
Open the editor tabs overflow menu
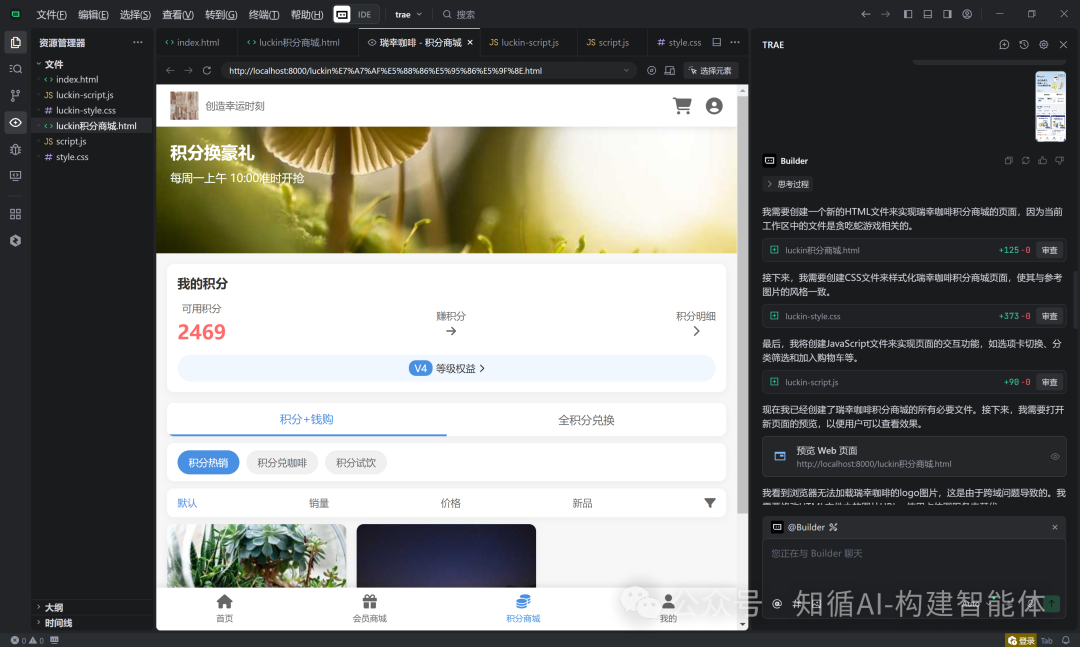point(735,42)
